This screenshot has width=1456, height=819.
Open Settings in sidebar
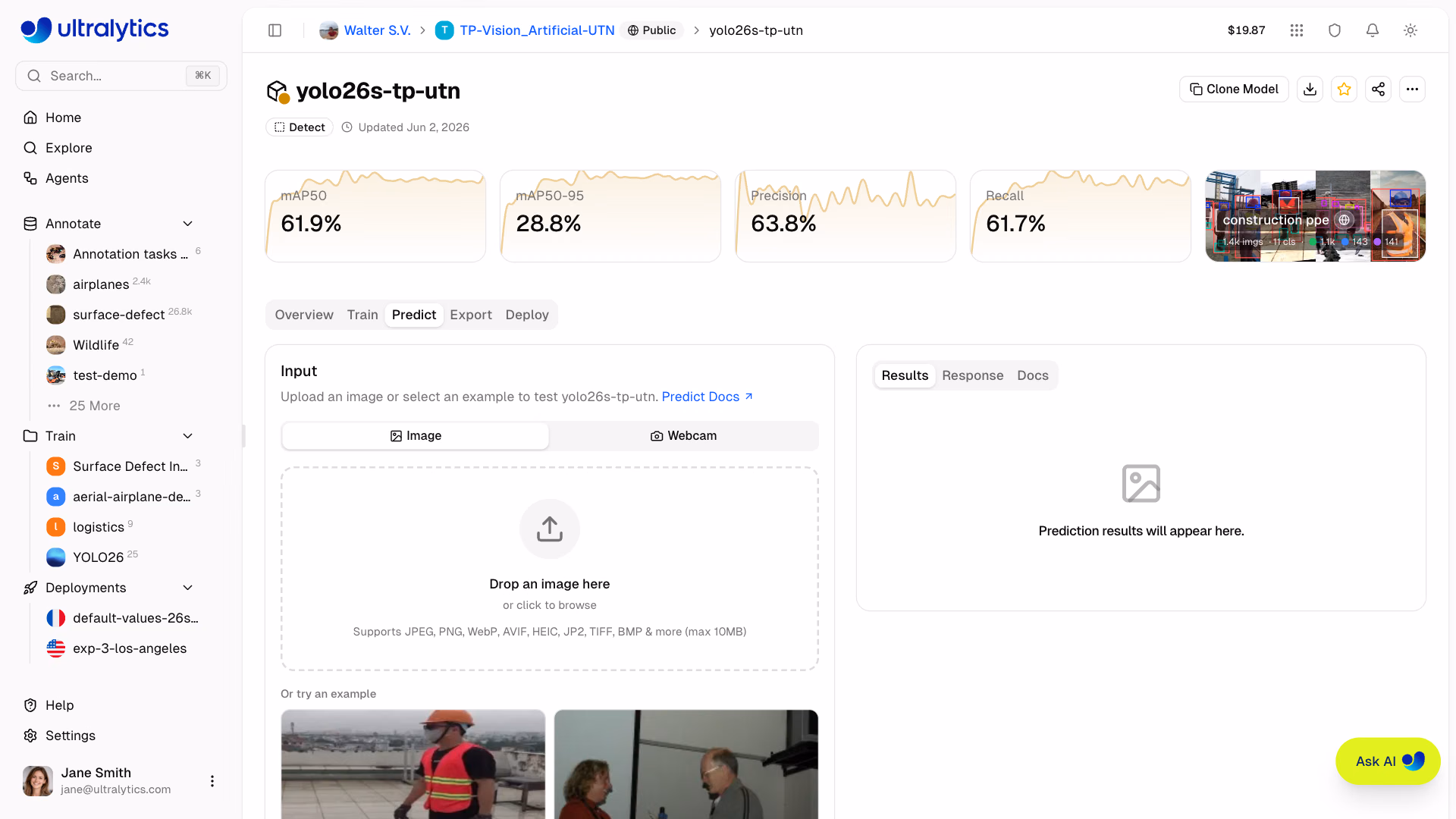point(121,736)
